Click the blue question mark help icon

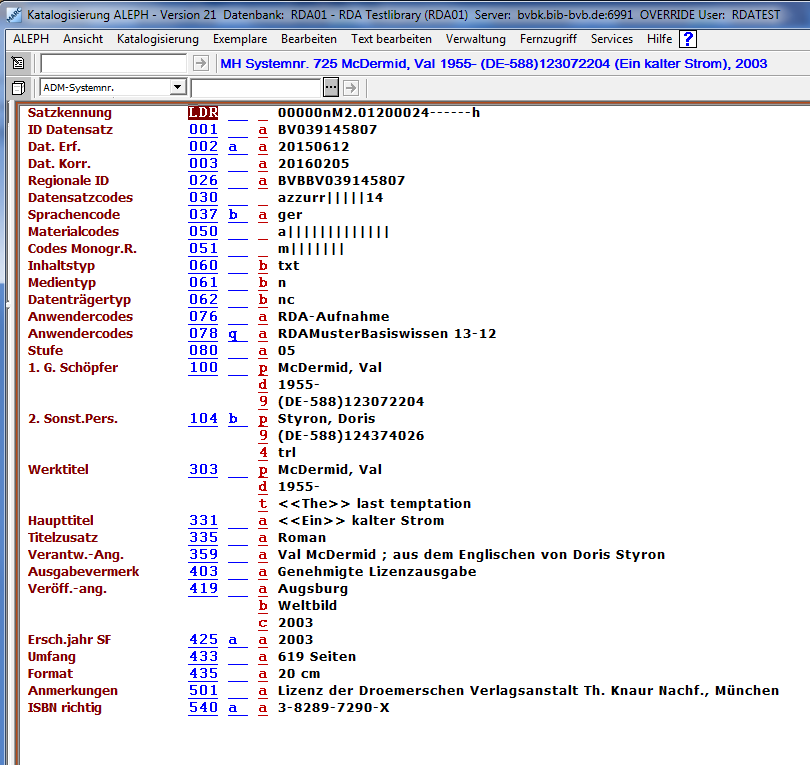click(688, 39)
